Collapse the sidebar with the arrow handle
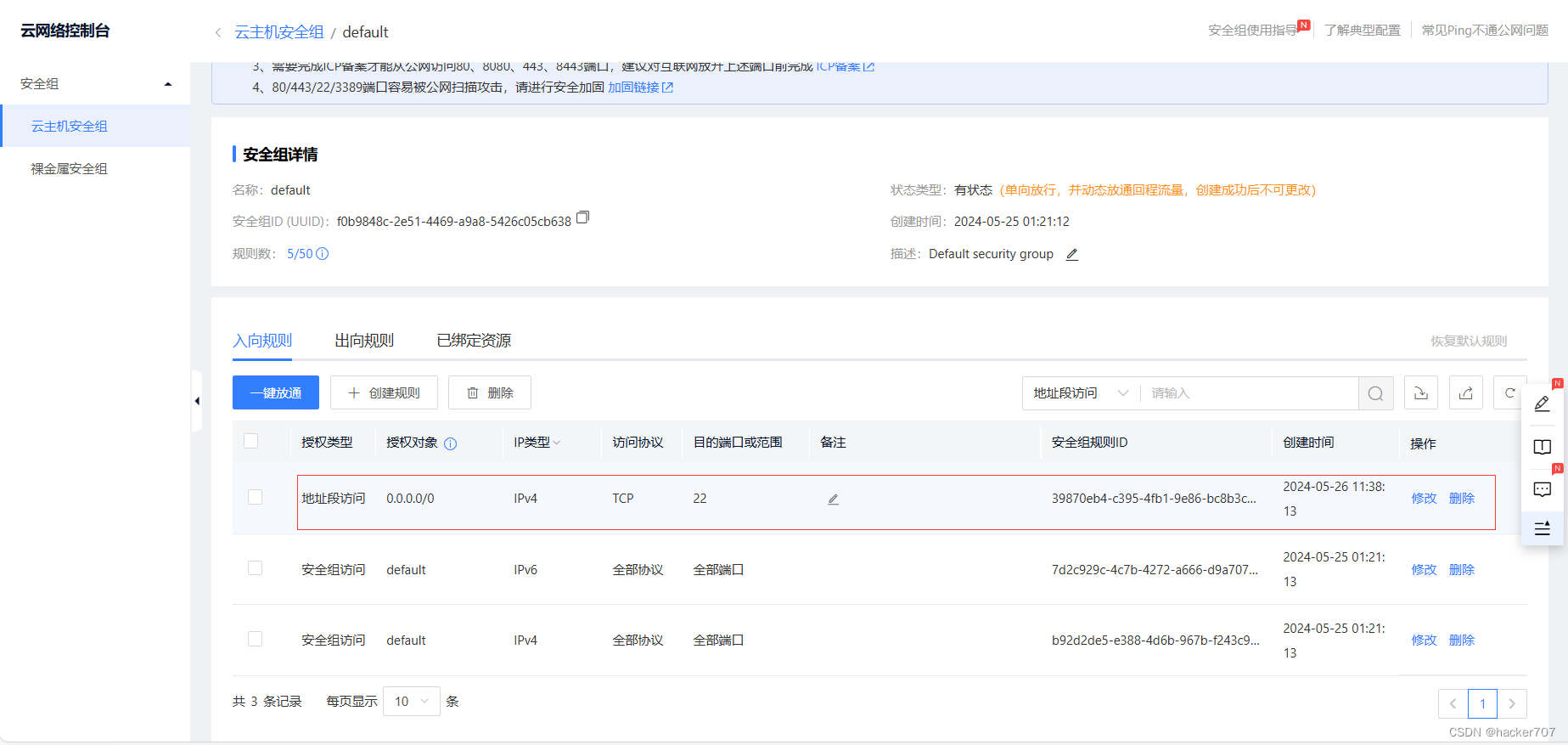This screenshot has height=745, width=1568. tap(197, 401)
